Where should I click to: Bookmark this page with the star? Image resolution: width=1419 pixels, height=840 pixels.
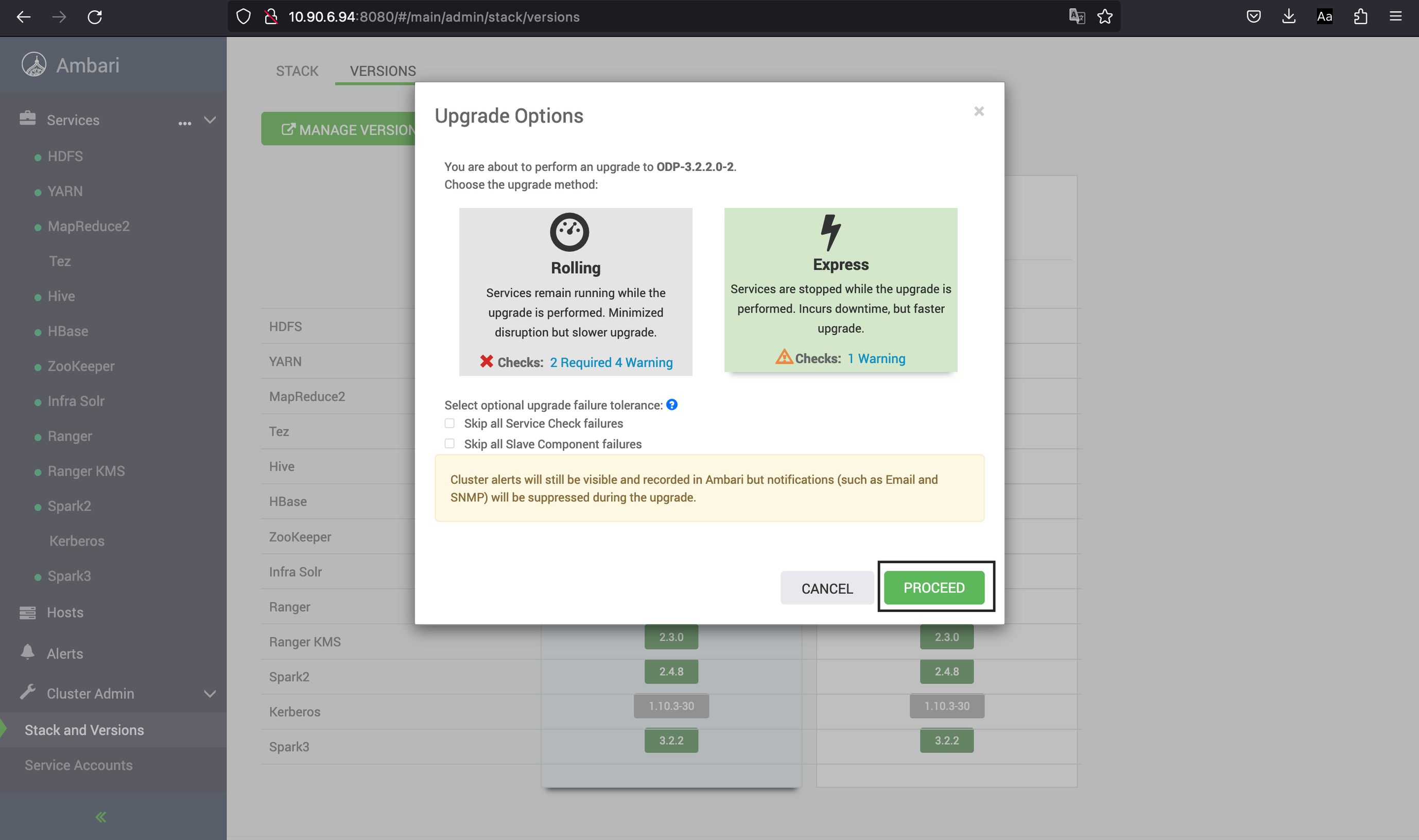coord(1105,17)
